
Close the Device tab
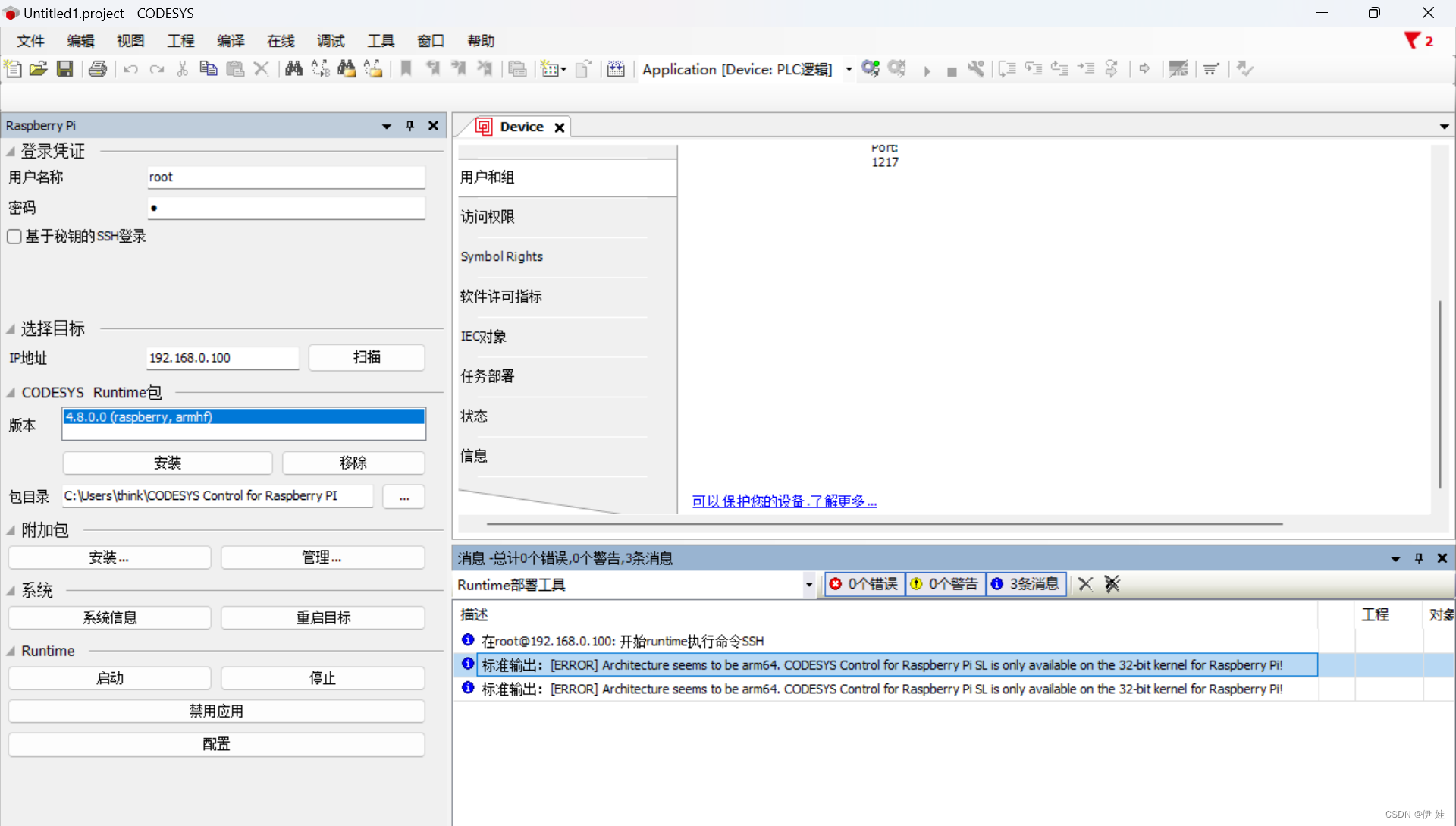560,127
